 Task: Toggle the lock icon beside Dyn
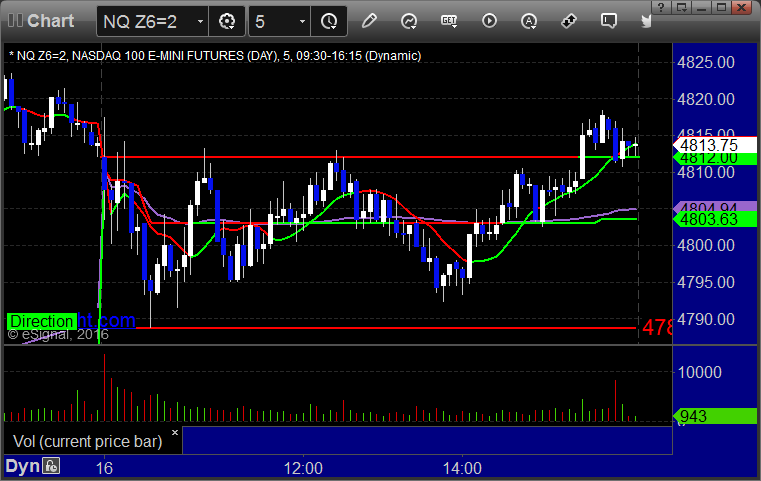(51, 466)
